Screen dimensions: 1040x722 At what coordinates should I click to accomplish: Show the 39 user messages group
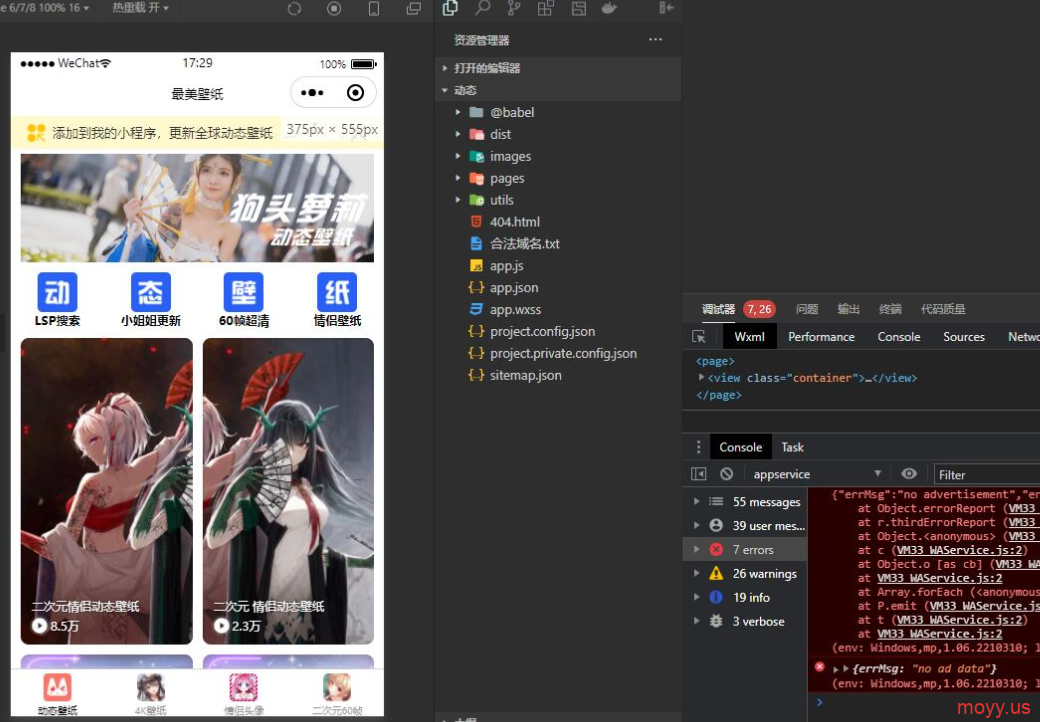coord(746,526)
